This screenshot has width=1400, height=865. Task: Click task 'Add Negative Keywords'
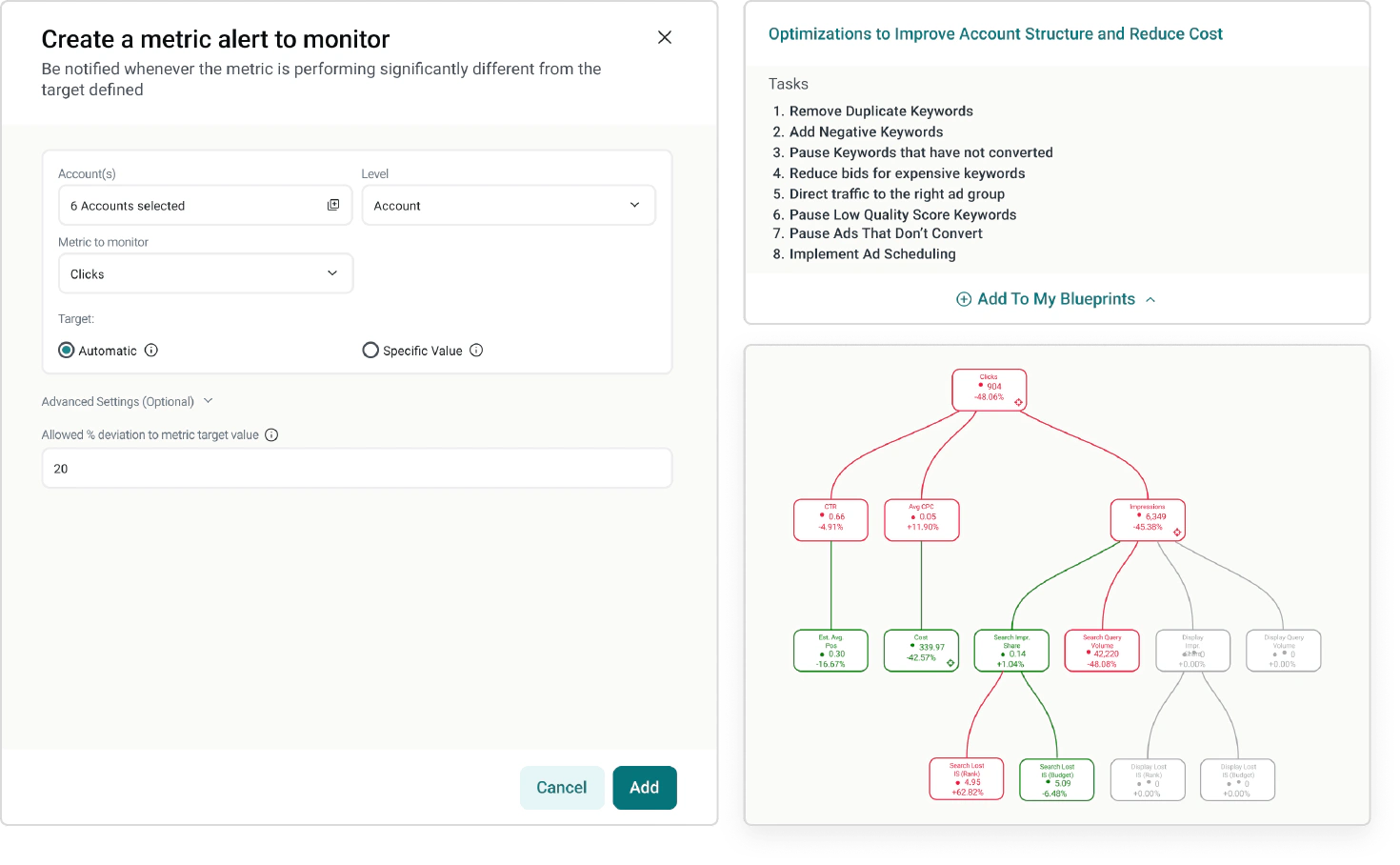click(866, 132)
